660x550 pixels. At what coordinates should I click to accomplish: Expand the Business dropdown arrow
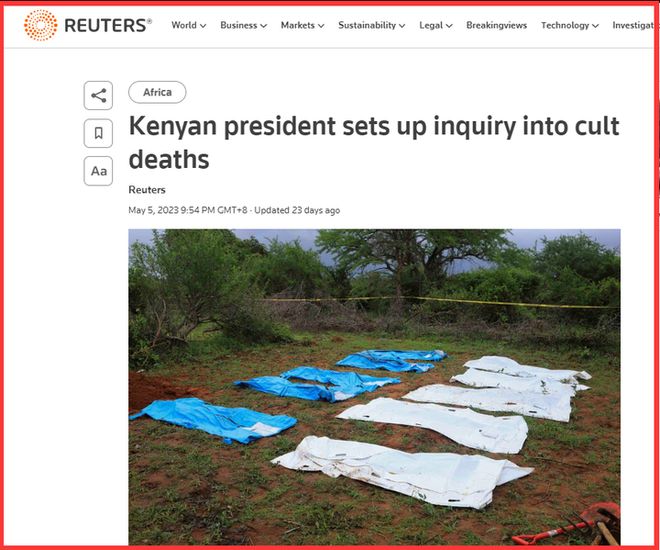[x=263, y=26]
